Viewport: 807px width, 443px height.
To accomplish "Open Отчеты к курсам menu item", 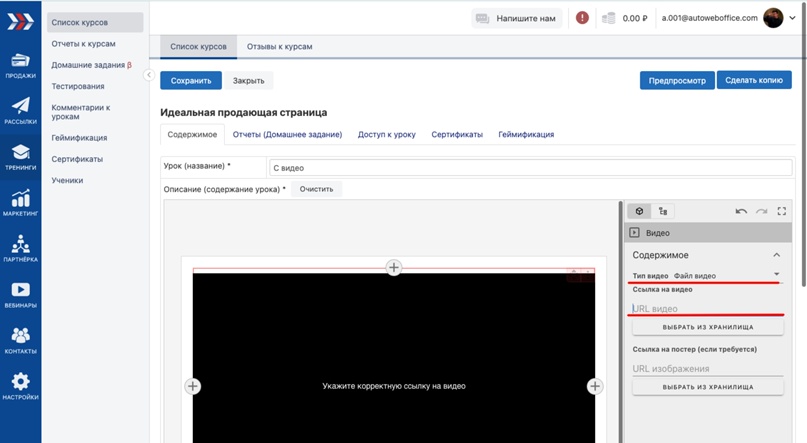I will pos(83,44).
